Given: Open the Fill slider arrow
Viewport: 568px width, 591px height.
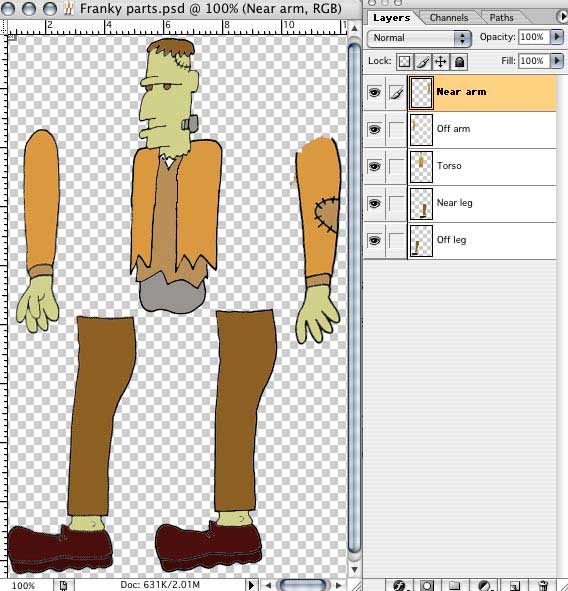Looking at the screenshot, I should [x=557, y=61].
